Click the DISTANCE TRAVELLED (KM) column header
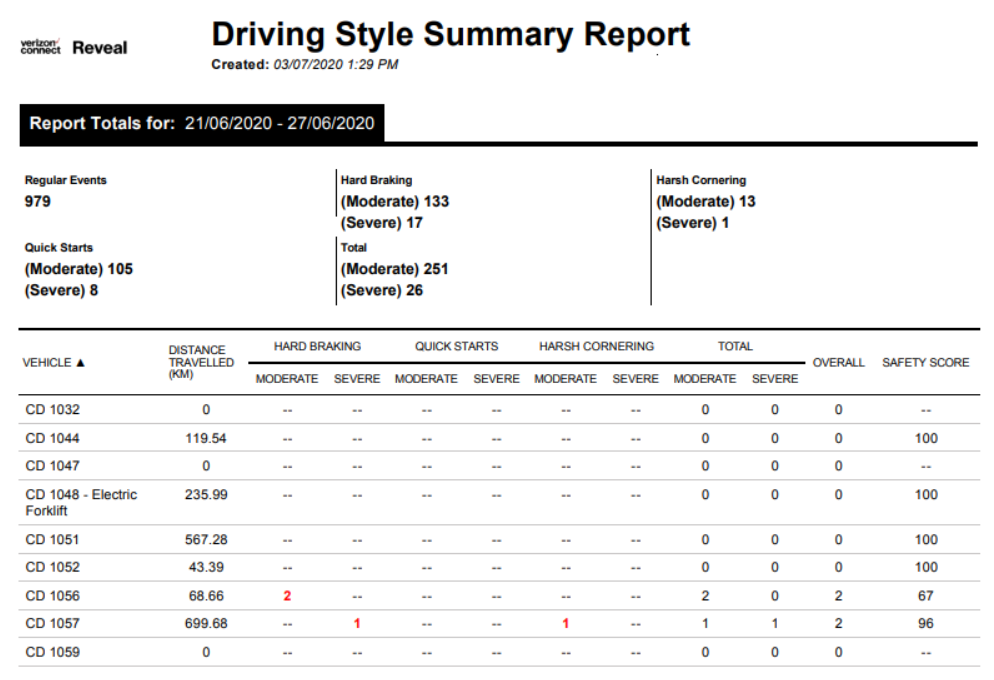The height and width of the screenshot is (680, 994). pos(201,362)
